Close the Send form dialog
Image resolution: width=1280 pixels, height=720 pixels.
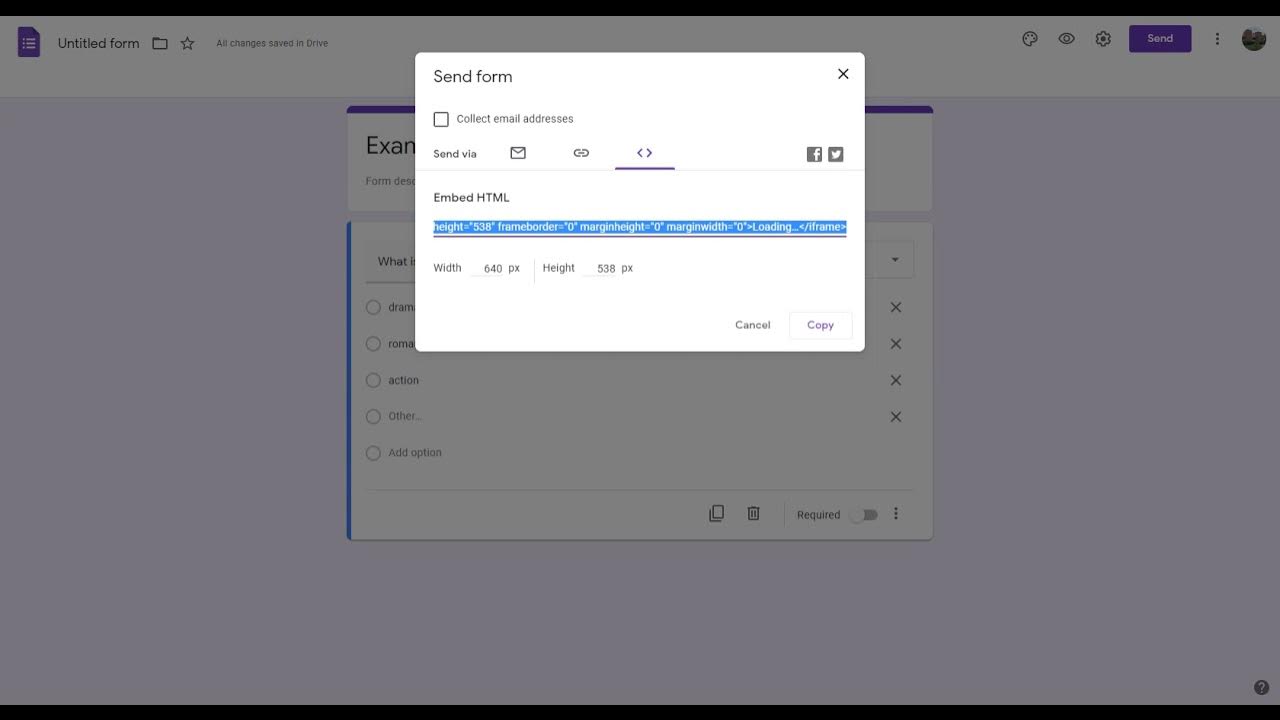(x=843, y=74)
